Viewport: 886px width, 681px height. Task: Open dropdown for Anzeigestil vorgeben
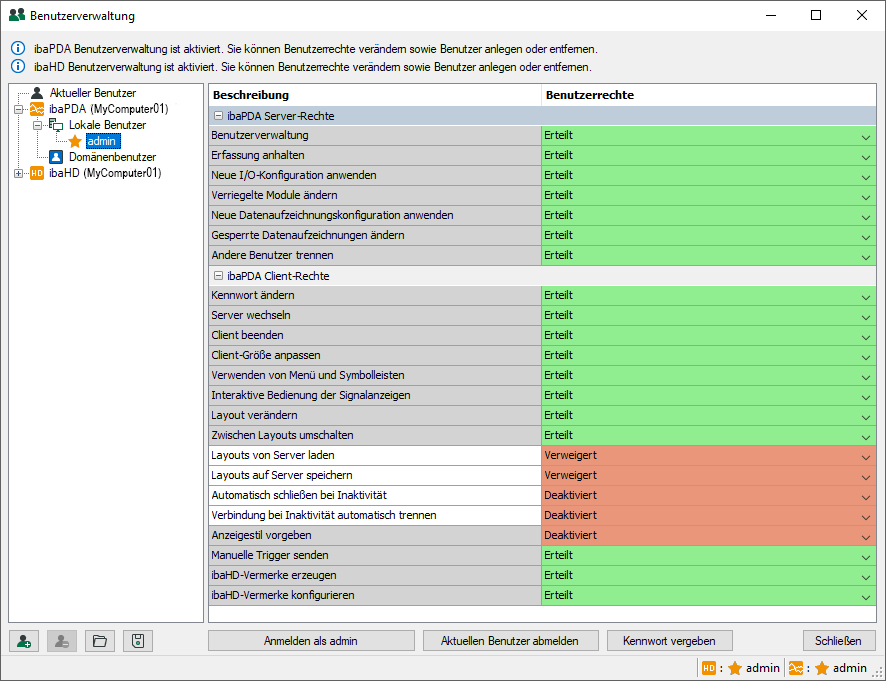pyautogui.click(x=865, y=536)
